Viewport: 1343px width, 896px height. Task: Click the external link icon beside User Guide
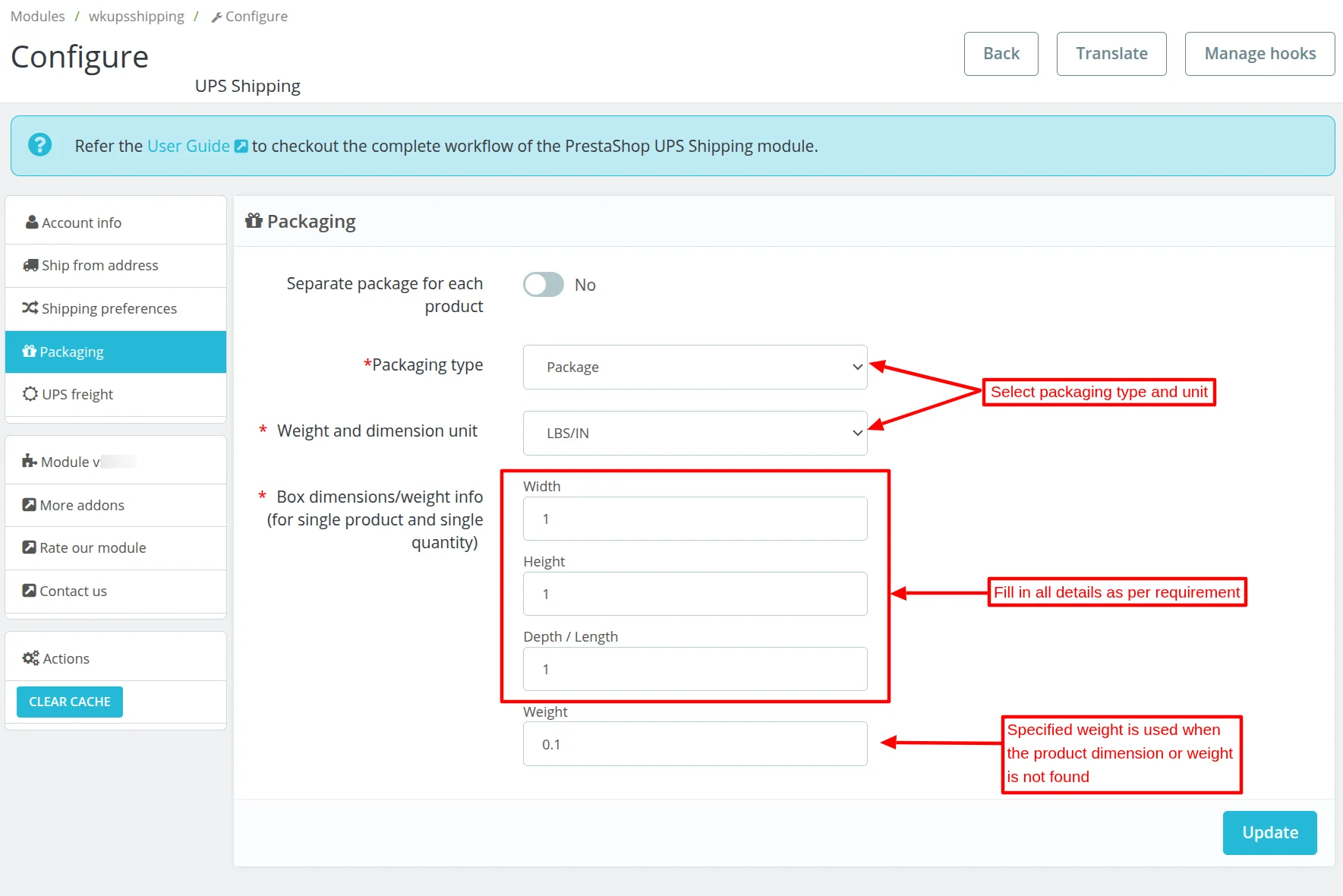pos(241,146)
